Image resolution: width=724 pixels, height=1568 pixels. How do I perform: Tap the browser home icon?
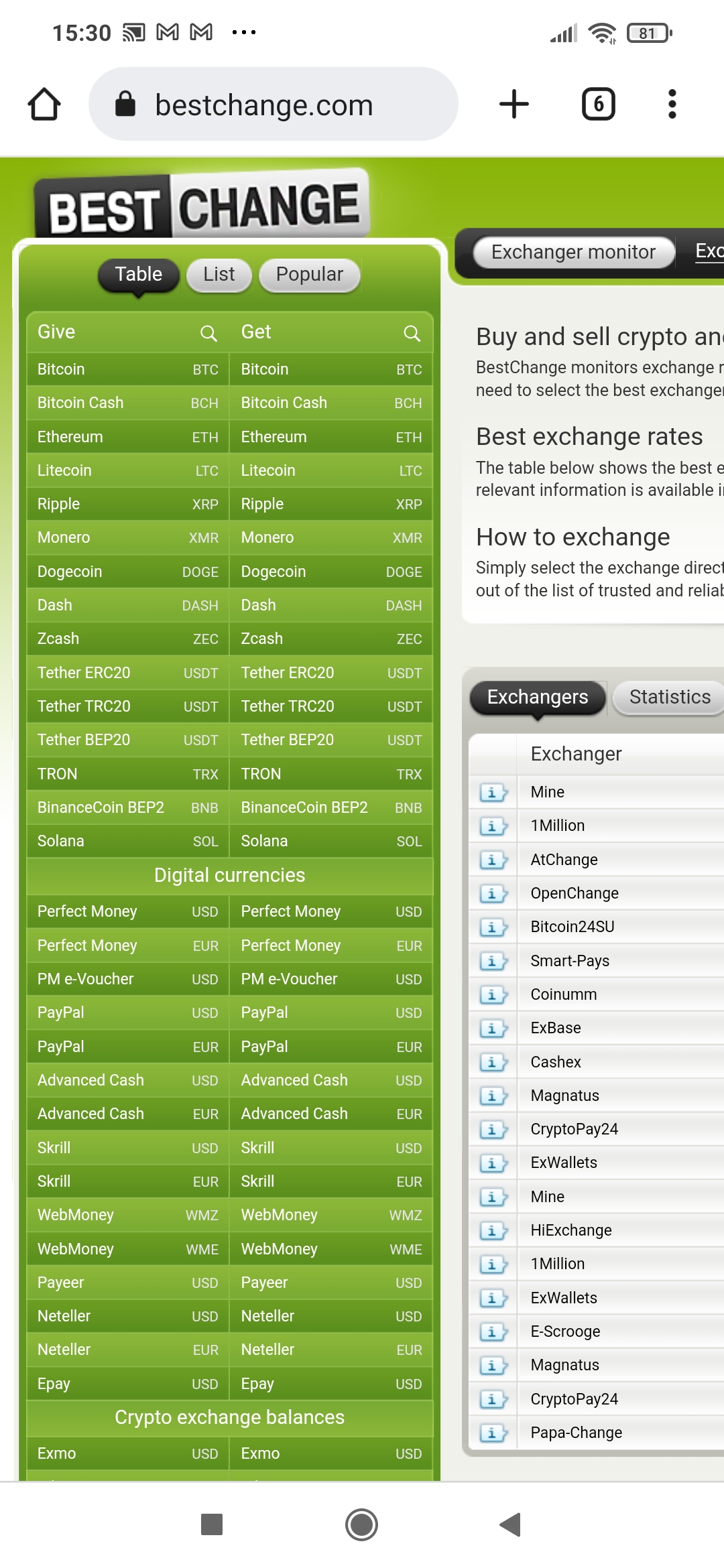pos(44,105)
